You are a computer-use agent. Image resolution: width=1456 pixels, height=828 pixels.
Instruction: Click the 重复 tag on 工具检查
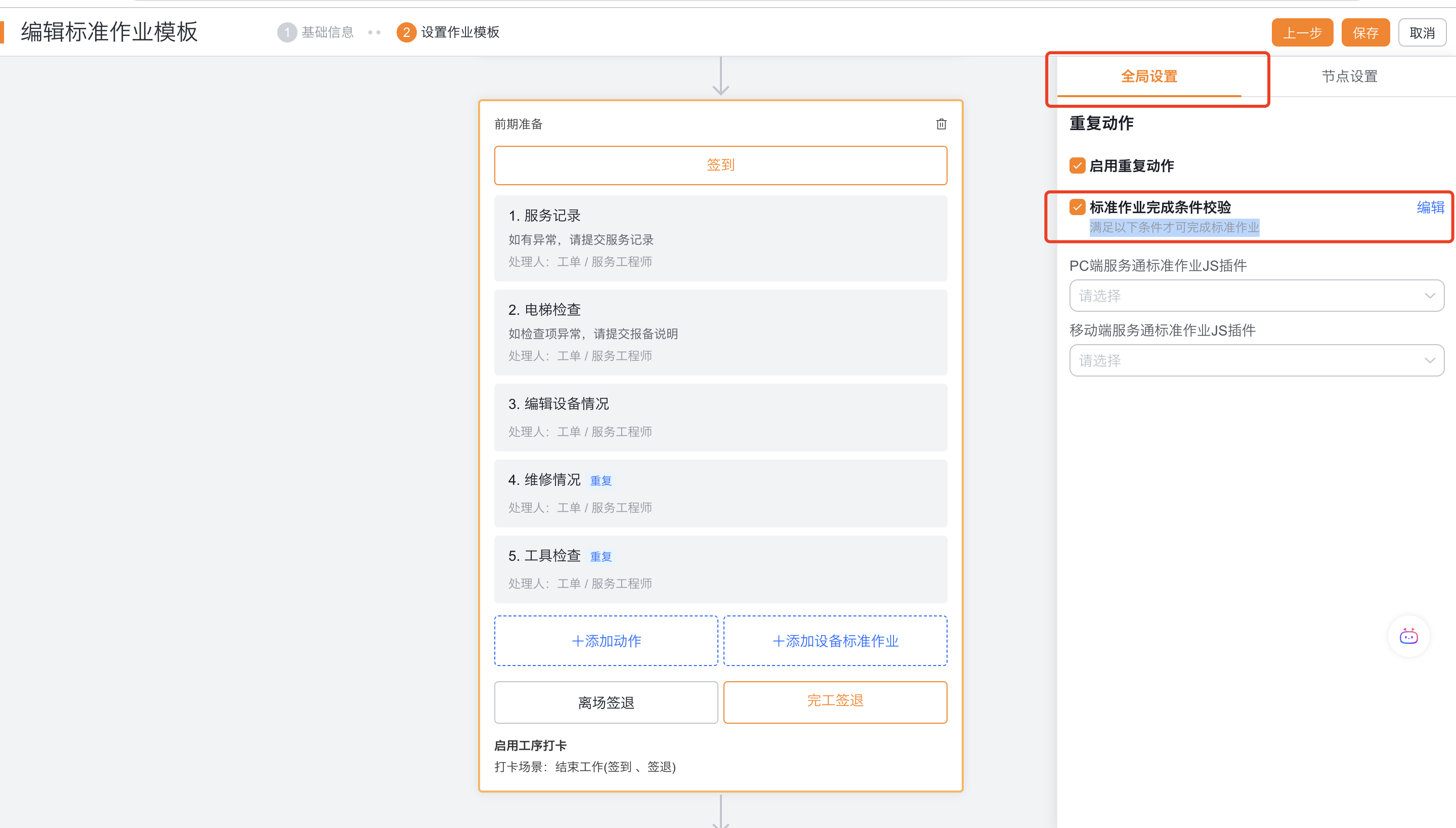click(x=601, y=556)
